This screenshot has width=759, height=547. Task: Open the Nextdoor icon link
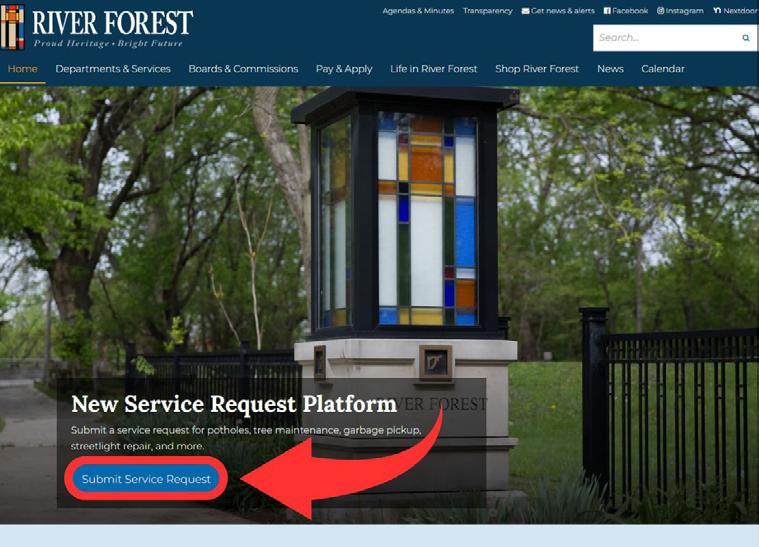point(717,11)
